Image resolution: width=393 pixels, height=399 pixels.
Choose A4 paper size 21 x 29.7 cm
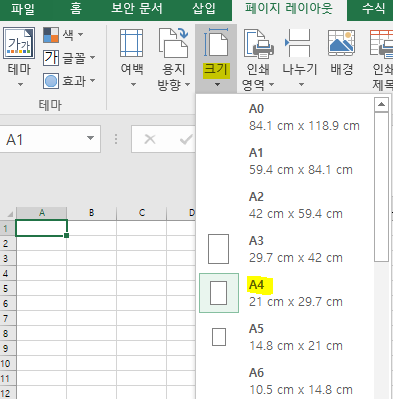click(x=285, y=293)
